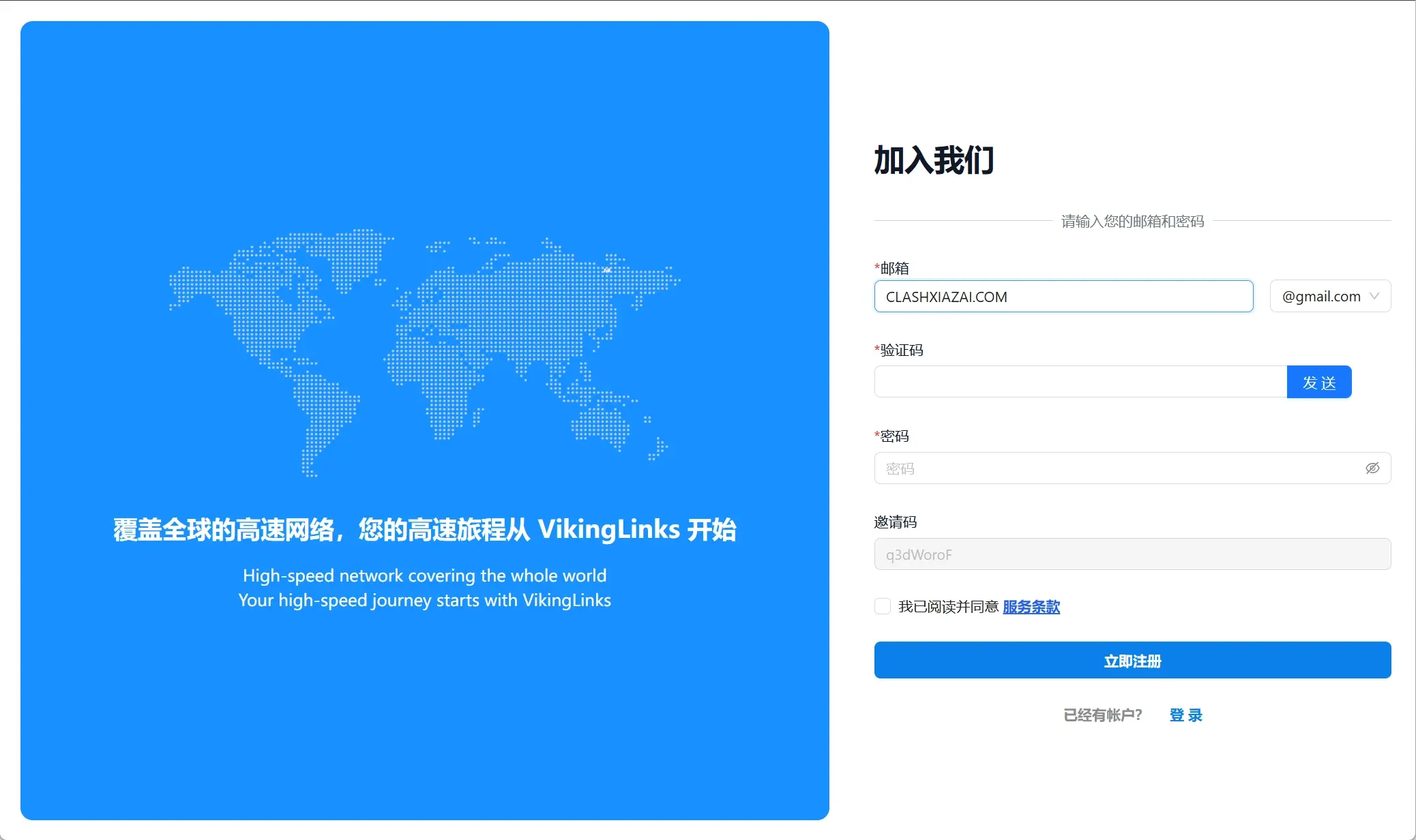The height and width of the screenshot is (840, 1416).
Task: Click the 请输入您的邮箱和密码 divider text
Action: click(x=1132, y=221)
